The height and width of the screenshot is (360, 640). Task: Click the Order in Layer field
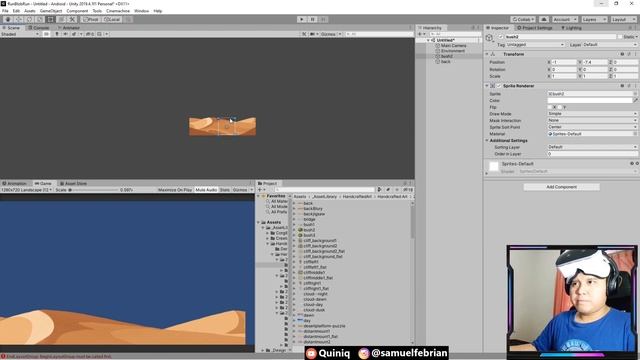[592, 154]
